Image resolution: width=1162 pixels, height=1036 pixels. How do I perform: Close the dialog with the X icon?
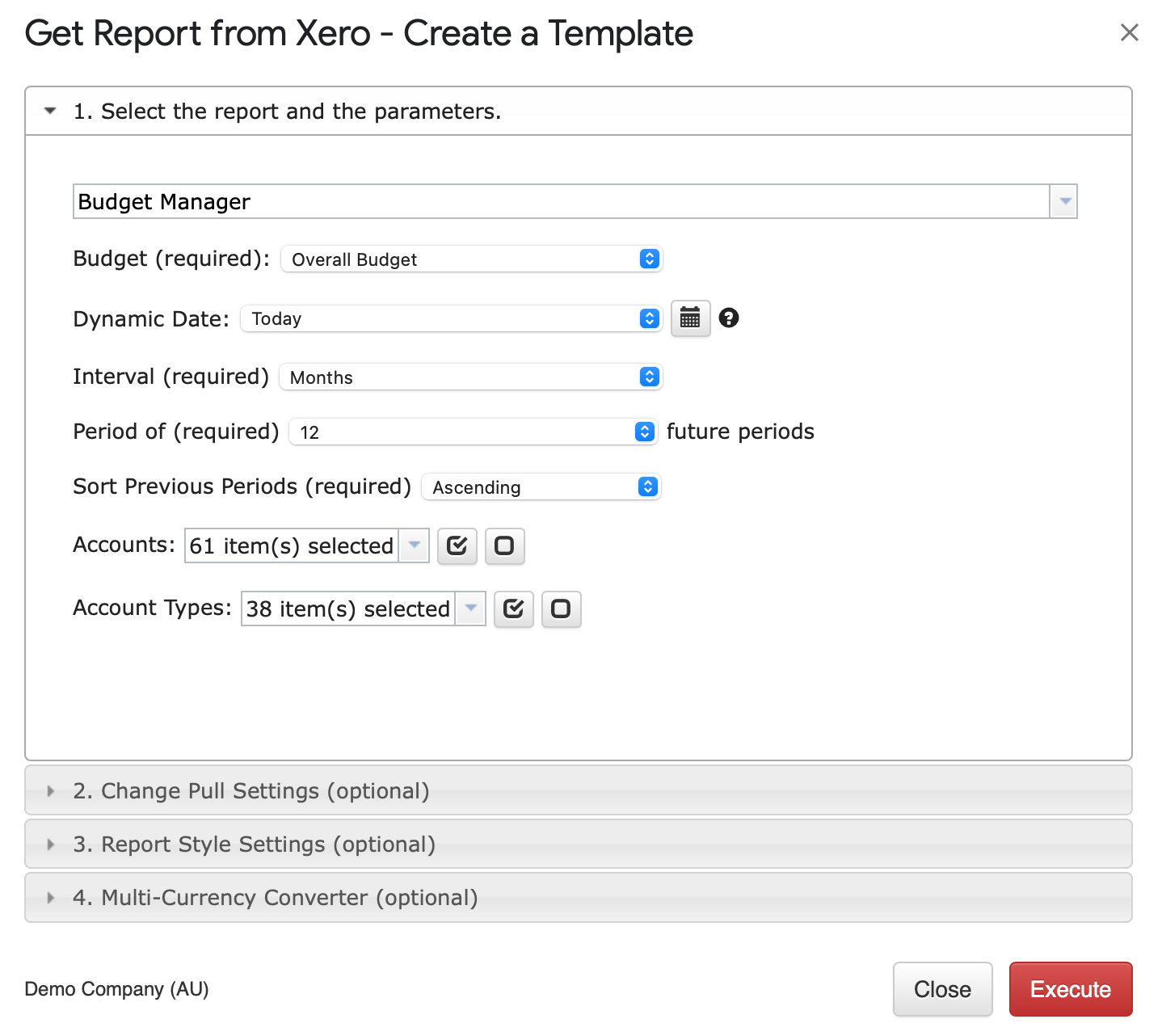1129,32
